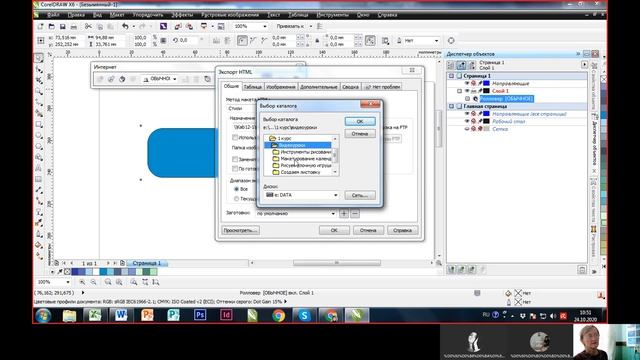Open InDesign from the taskbar
The height and width of the screenshot is (360, 640).
point(226,316)
